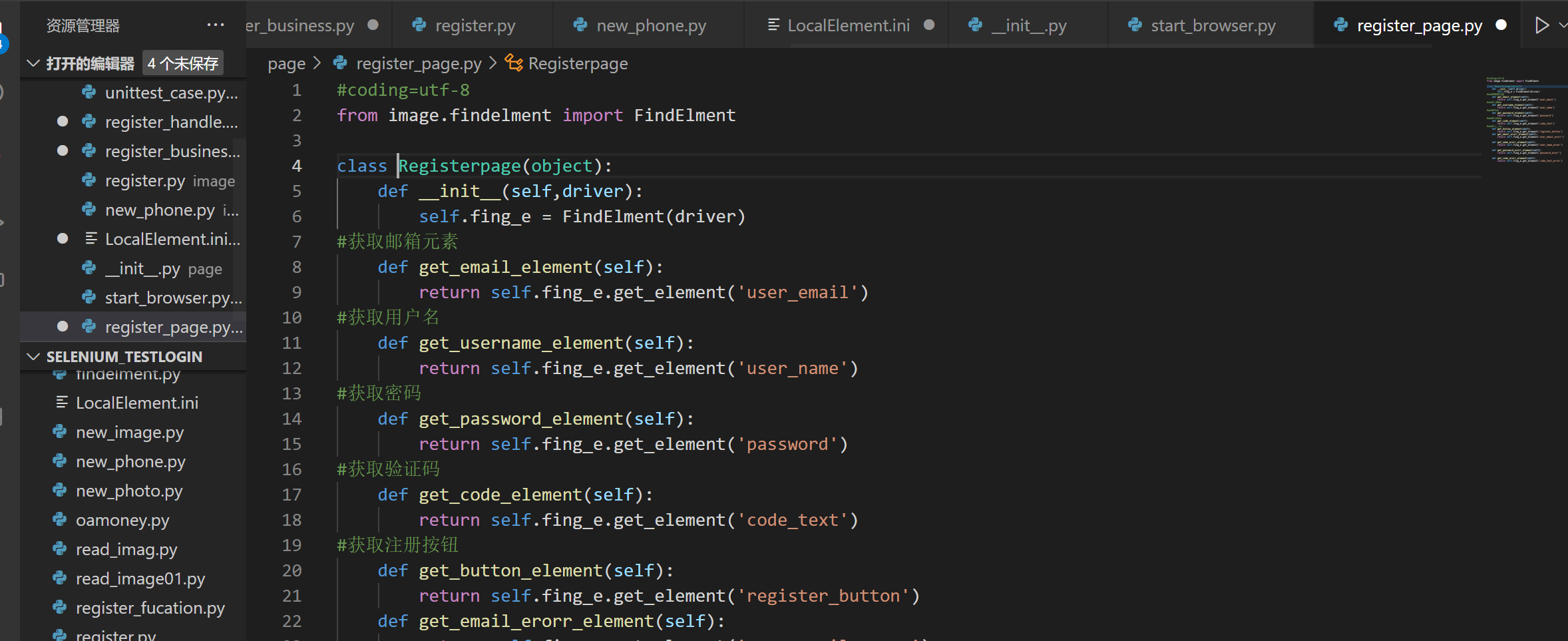Select register_page.py in open editors list

[x=133, y=327]
